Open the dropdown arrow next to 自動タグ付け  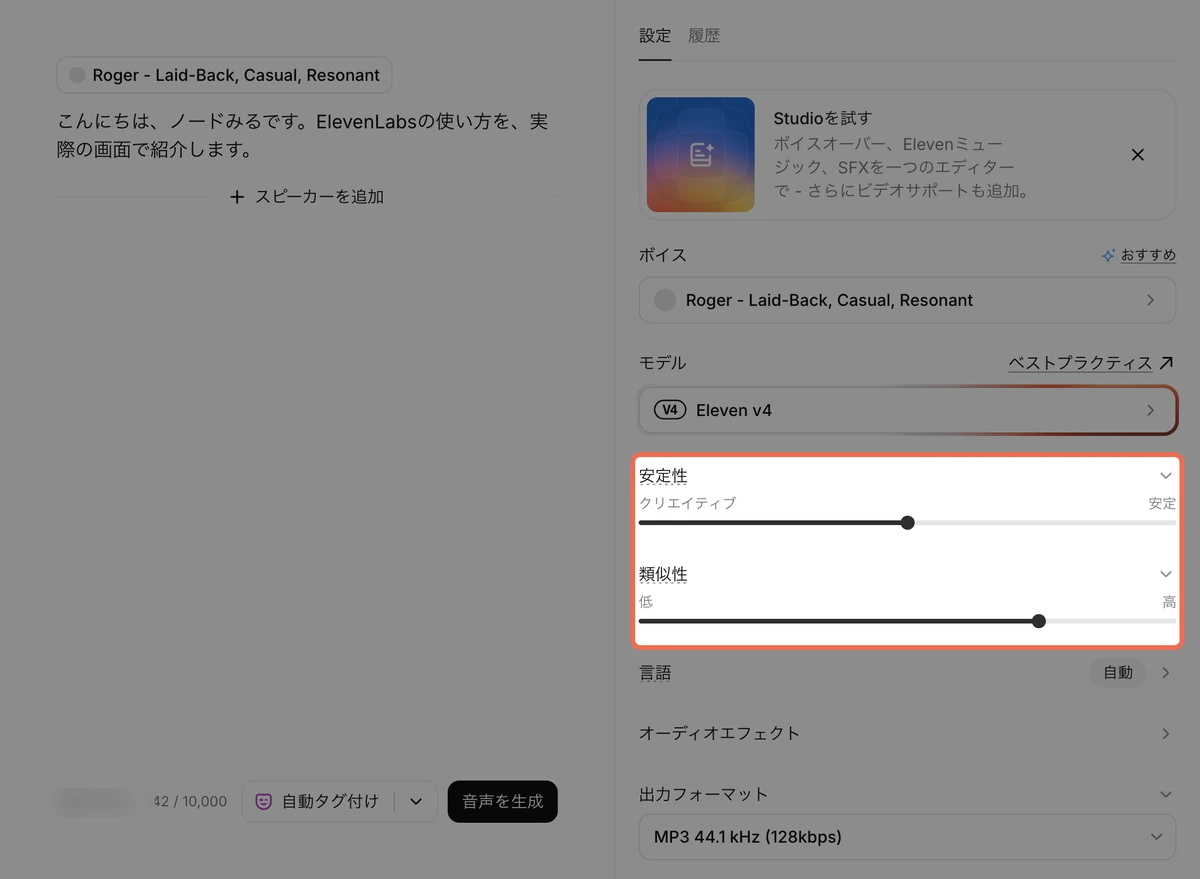(416, 801)
